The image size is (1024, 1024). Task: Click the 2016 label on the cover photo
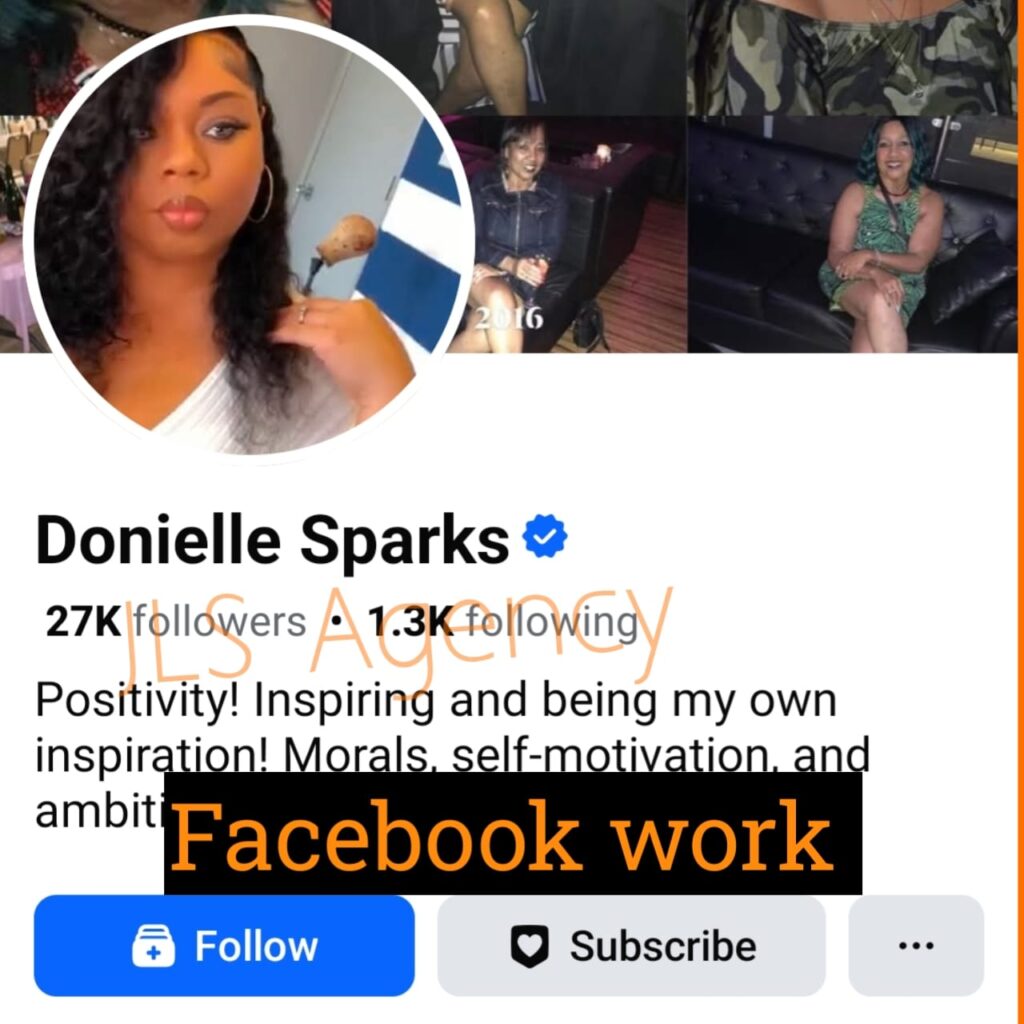pos(509,318)
